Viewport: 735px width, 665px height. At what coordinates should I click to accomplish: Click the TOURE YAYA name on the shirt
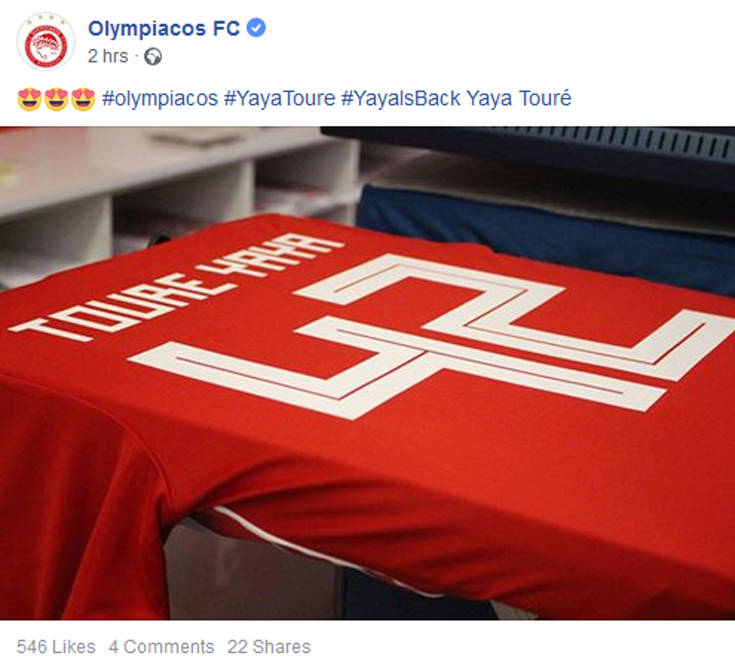177,287
